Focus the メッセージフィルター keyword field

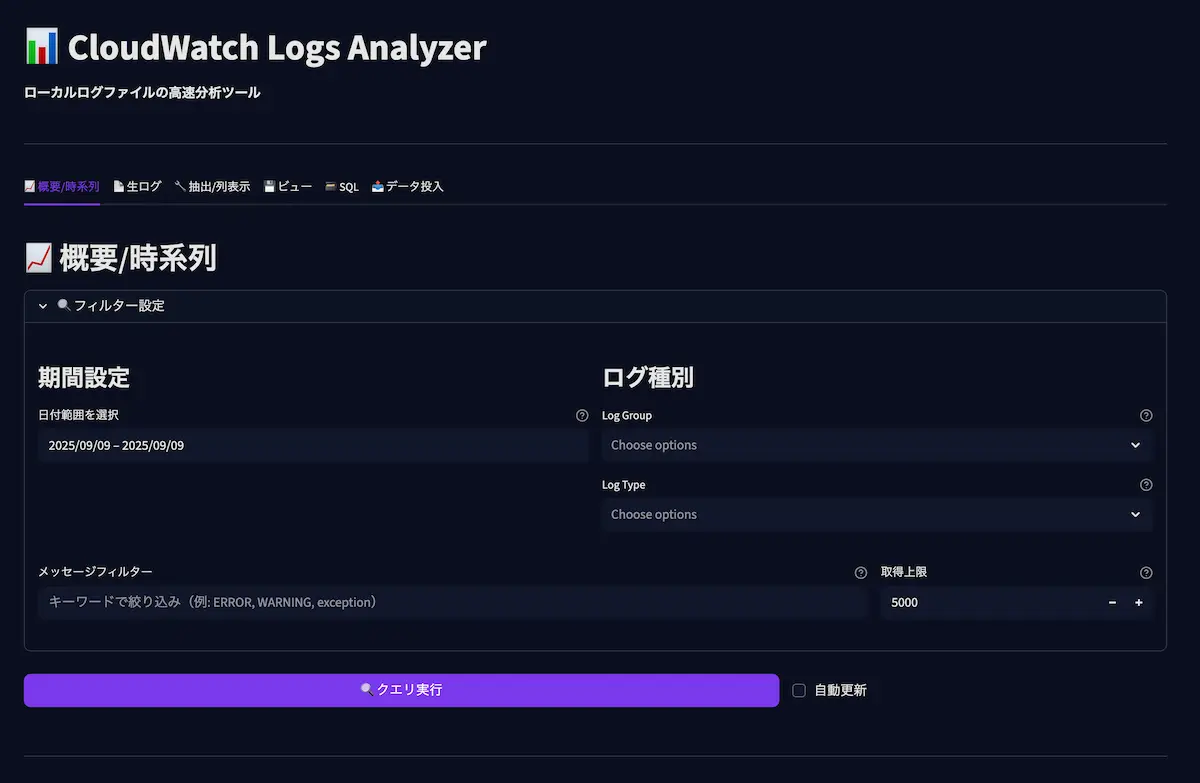click(452, 603)
